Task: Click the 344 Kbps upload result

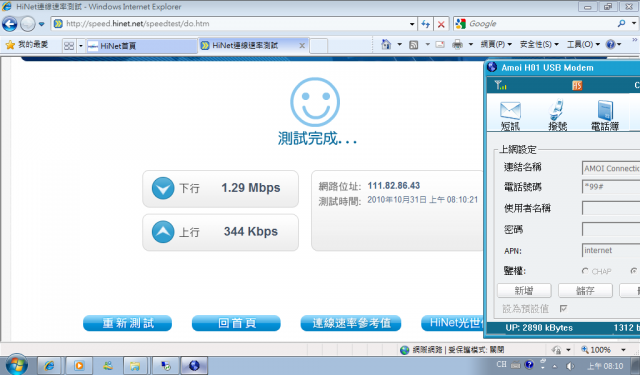Action: click(x=251, y=231)
